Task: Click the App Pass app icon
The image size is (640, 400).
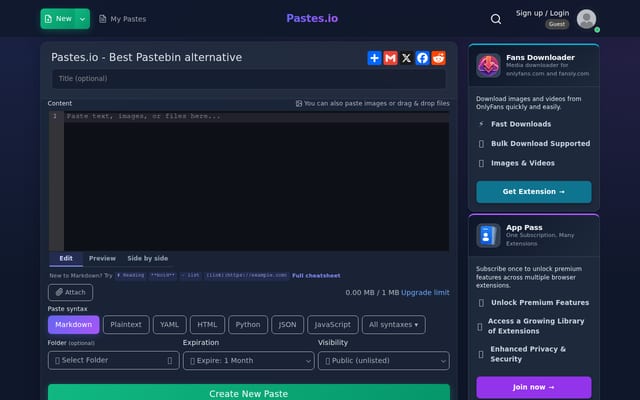Action: [488, 236]
